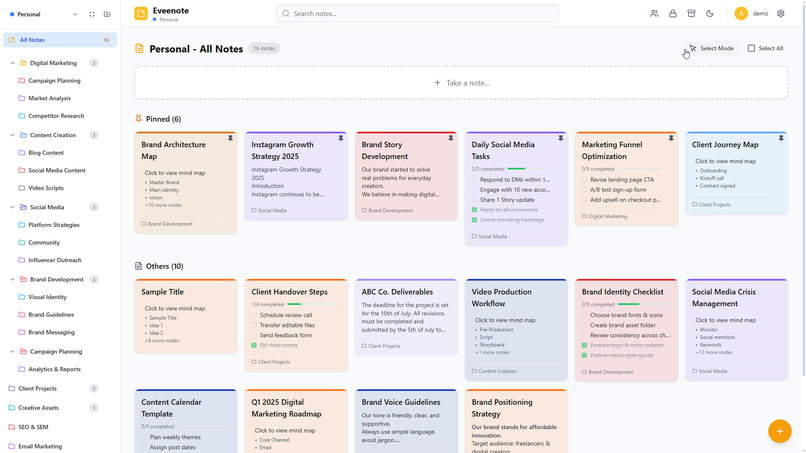
Task: Unpin Instagram Growth Strategy 2025 note
Action: coord(340,138)
